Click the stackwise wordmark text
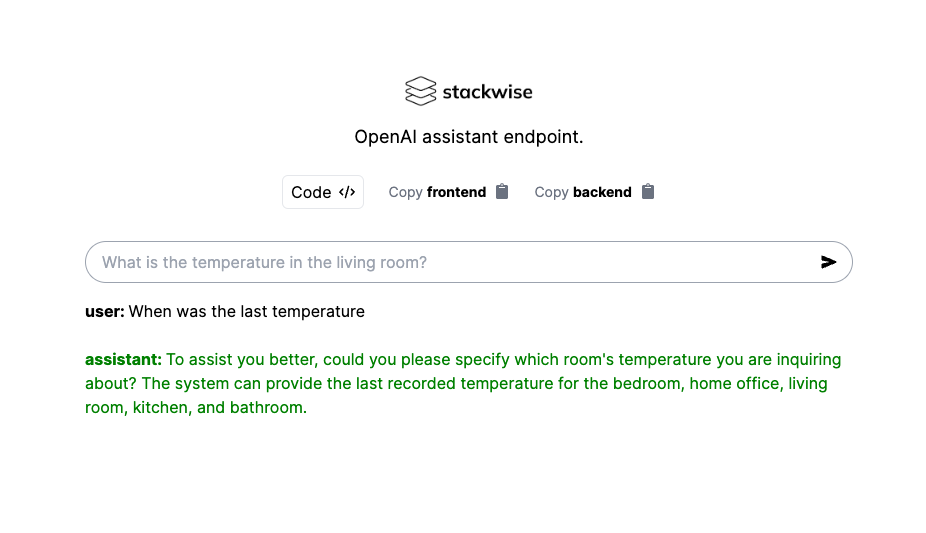The width and height of the screenshot is (926, 533). (487, 92)
